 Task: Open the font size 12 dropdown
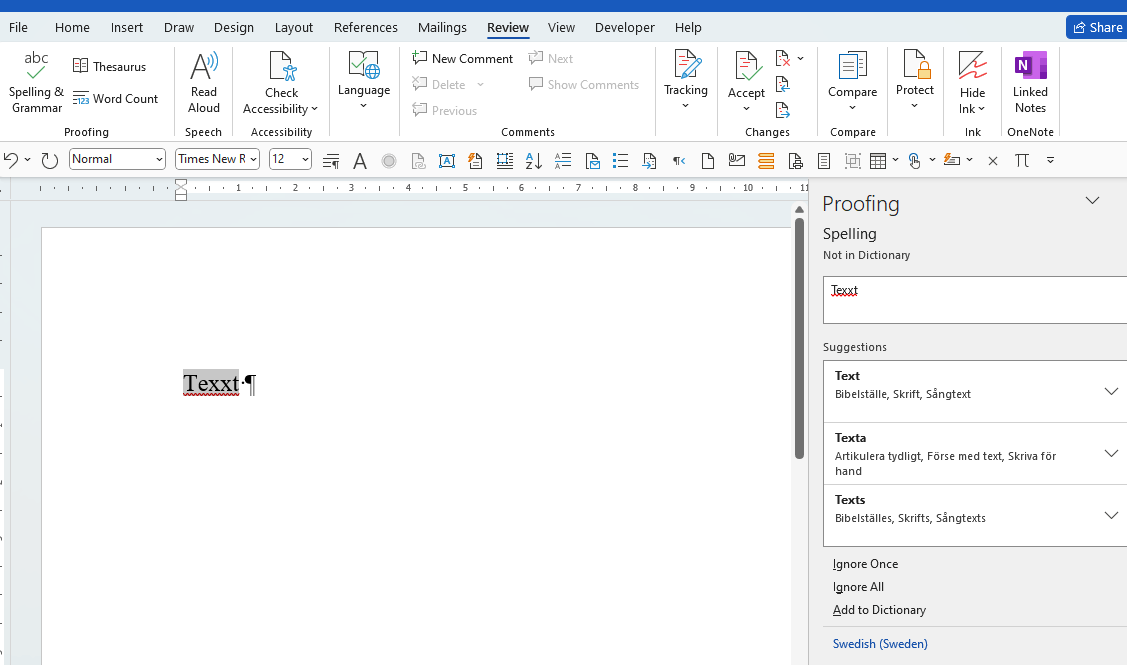(x=305, y=159)
